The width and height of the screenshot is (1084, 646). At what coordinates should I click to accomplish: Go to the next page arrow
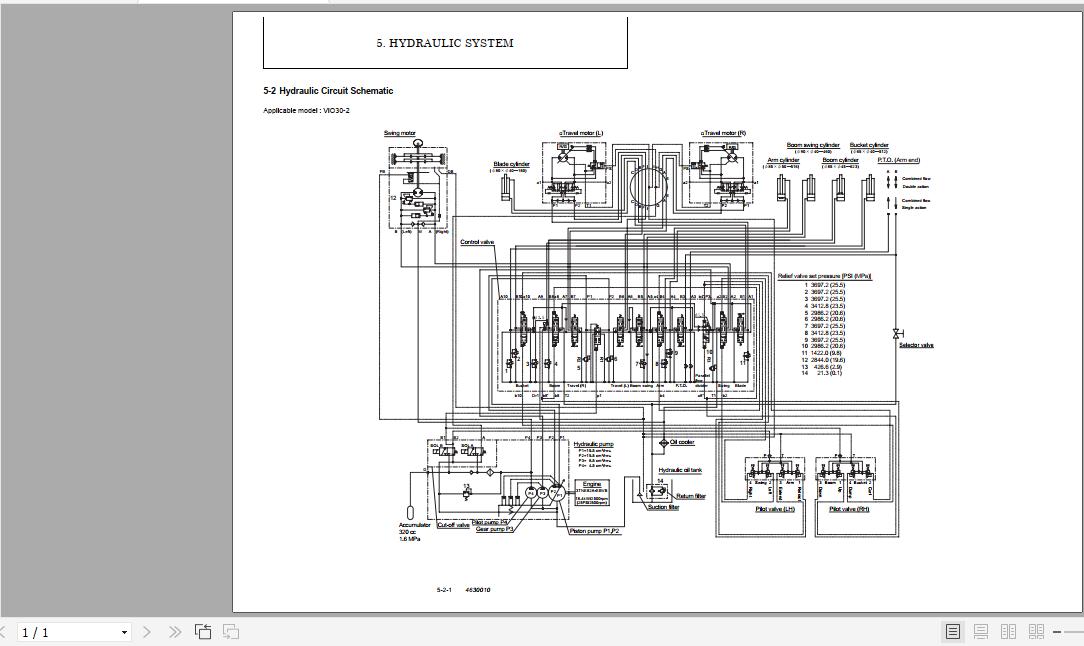click(147, 632)
